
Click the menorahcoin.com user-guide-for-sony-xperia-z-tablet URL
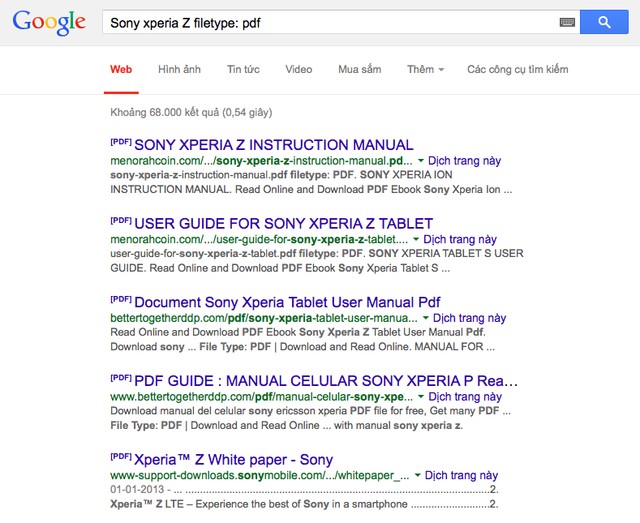(x=259, y=239)
